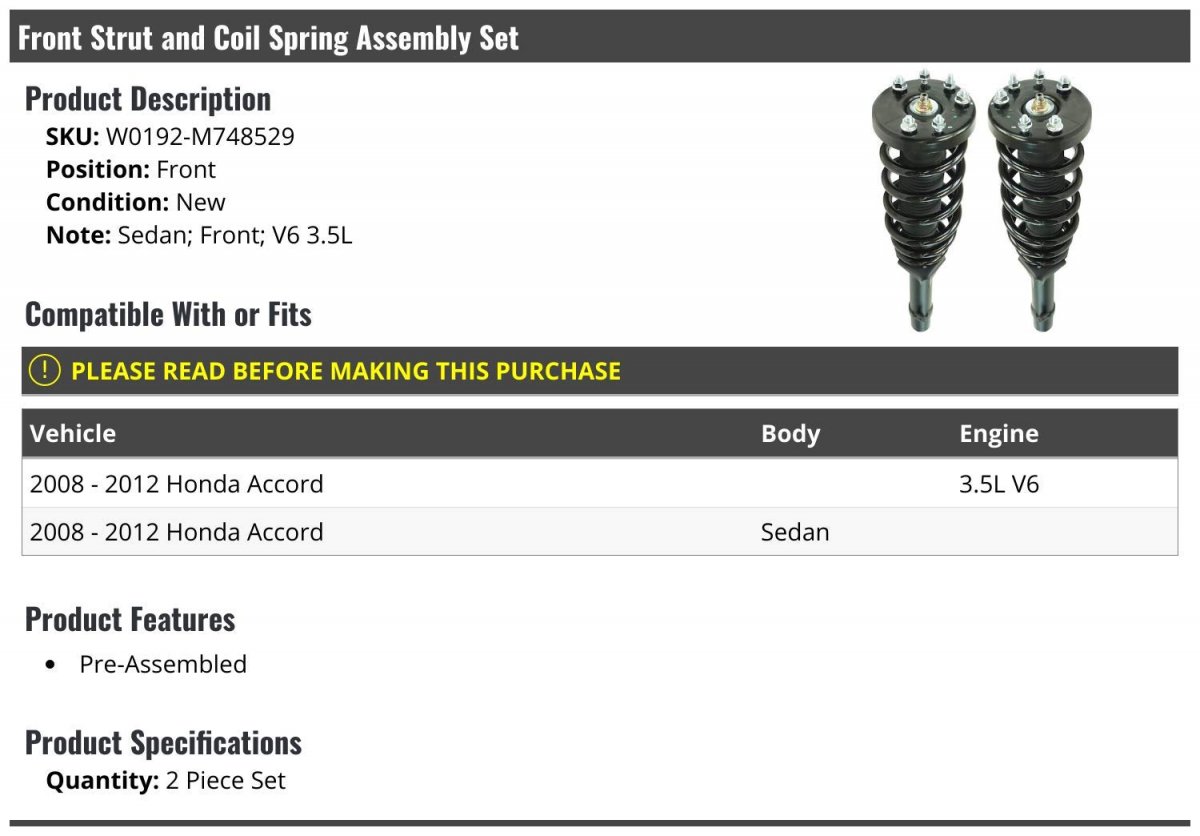1200x836 pixels.
Task: Click the Product Specifications heading
Action: (163, 742)
